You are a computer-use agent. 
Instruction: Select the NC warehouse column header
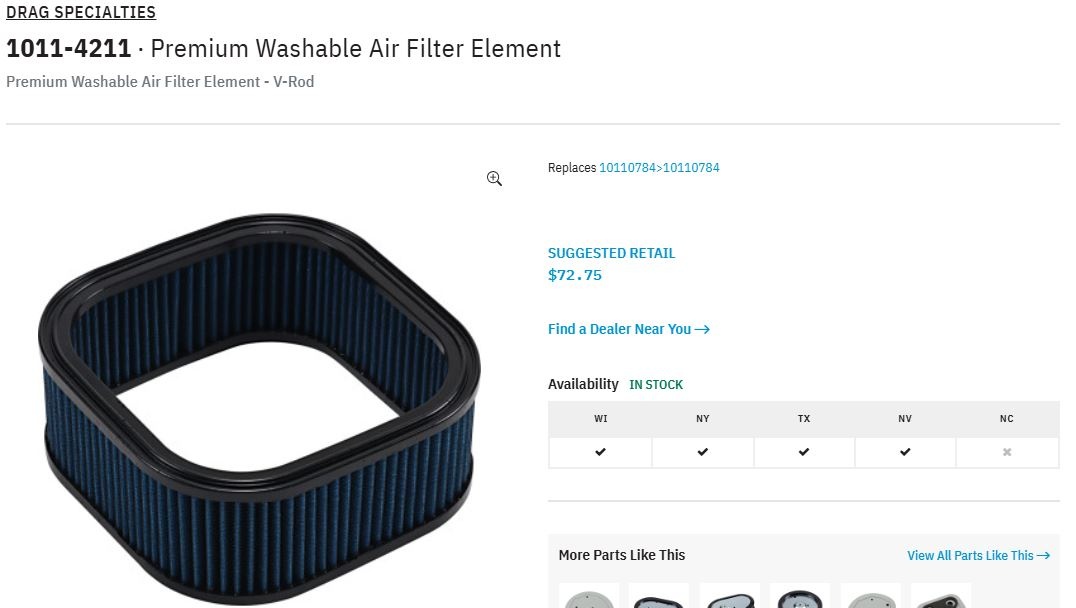click(x=1007, y=419)
